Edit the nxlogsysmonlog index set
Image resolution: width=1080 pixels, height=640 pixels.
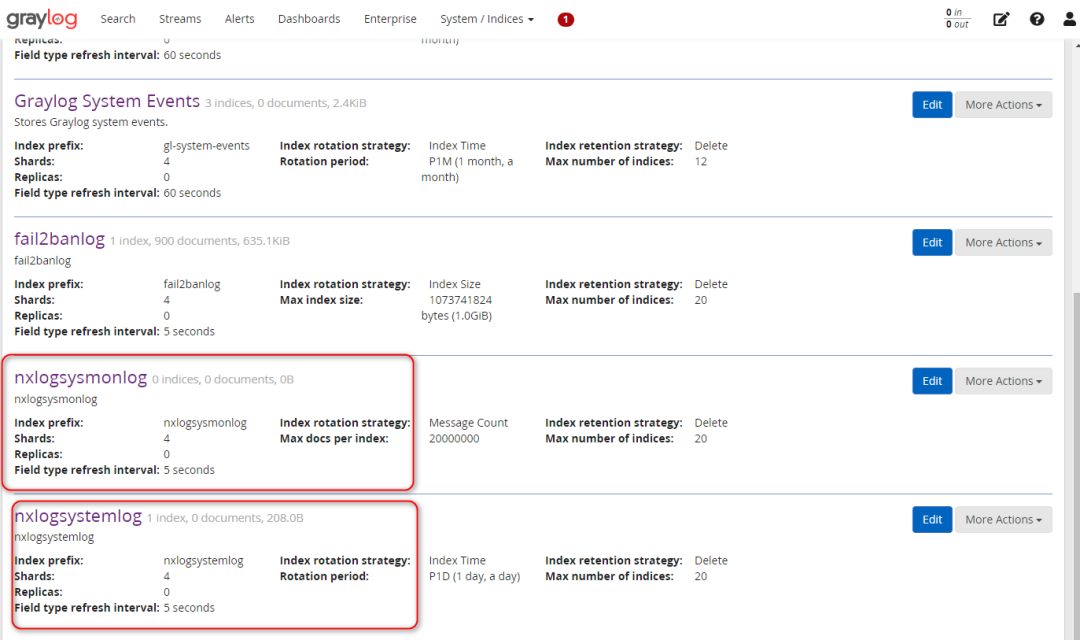(932, 381)
